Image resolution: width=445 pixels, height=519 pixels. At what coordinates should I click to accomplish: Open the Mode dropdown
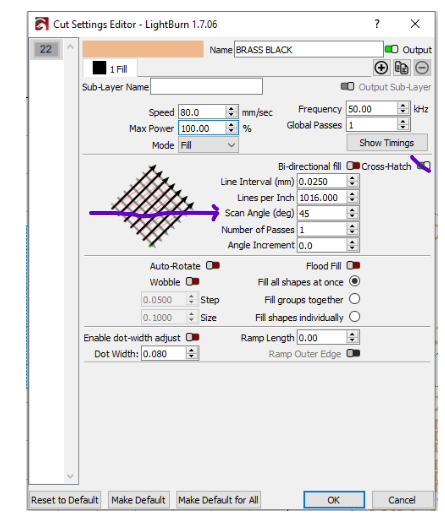tap(208, 145)
